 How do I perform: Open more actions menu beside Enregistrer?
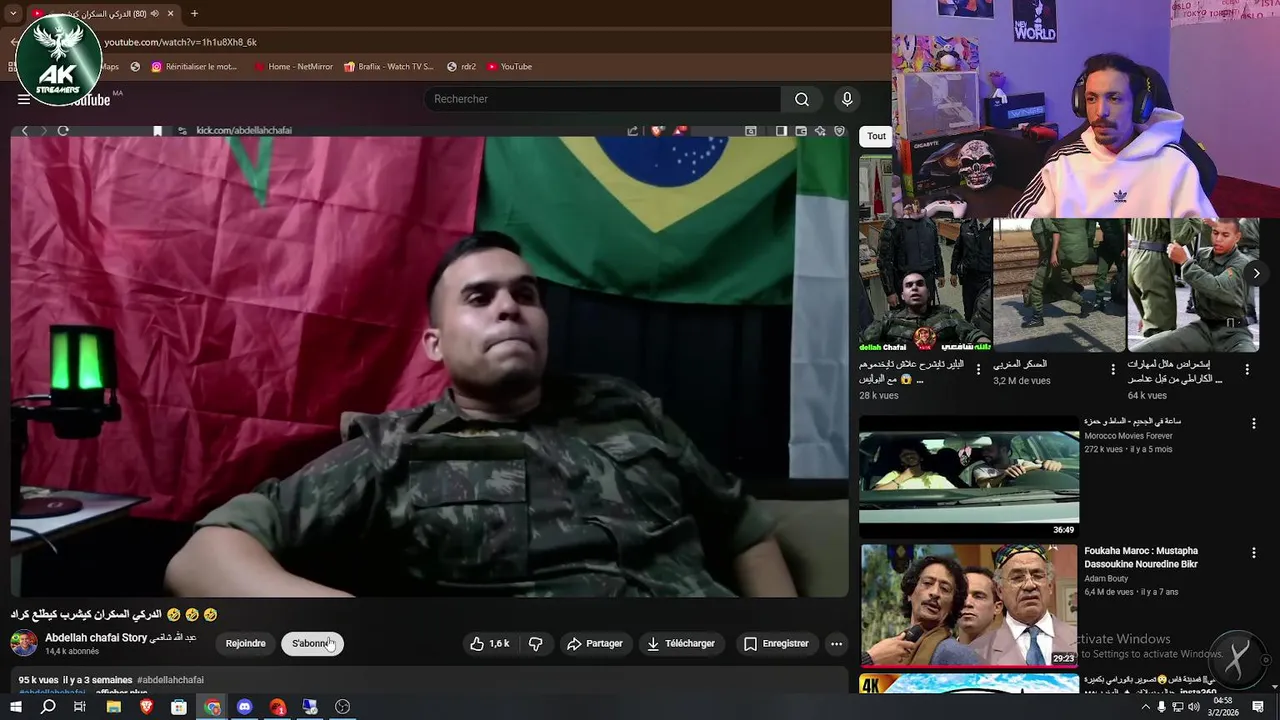pos(837,644)
